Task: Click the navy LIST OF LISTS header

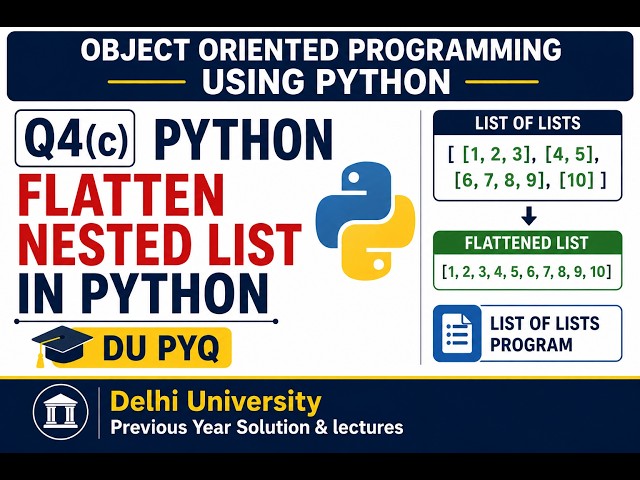Action: (527, 123)
